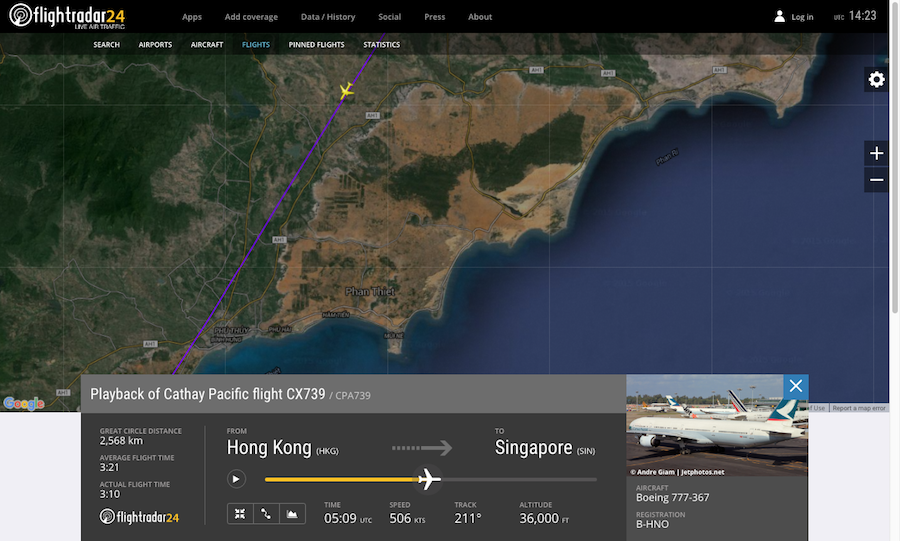Click Log in

tap(802, 17)
